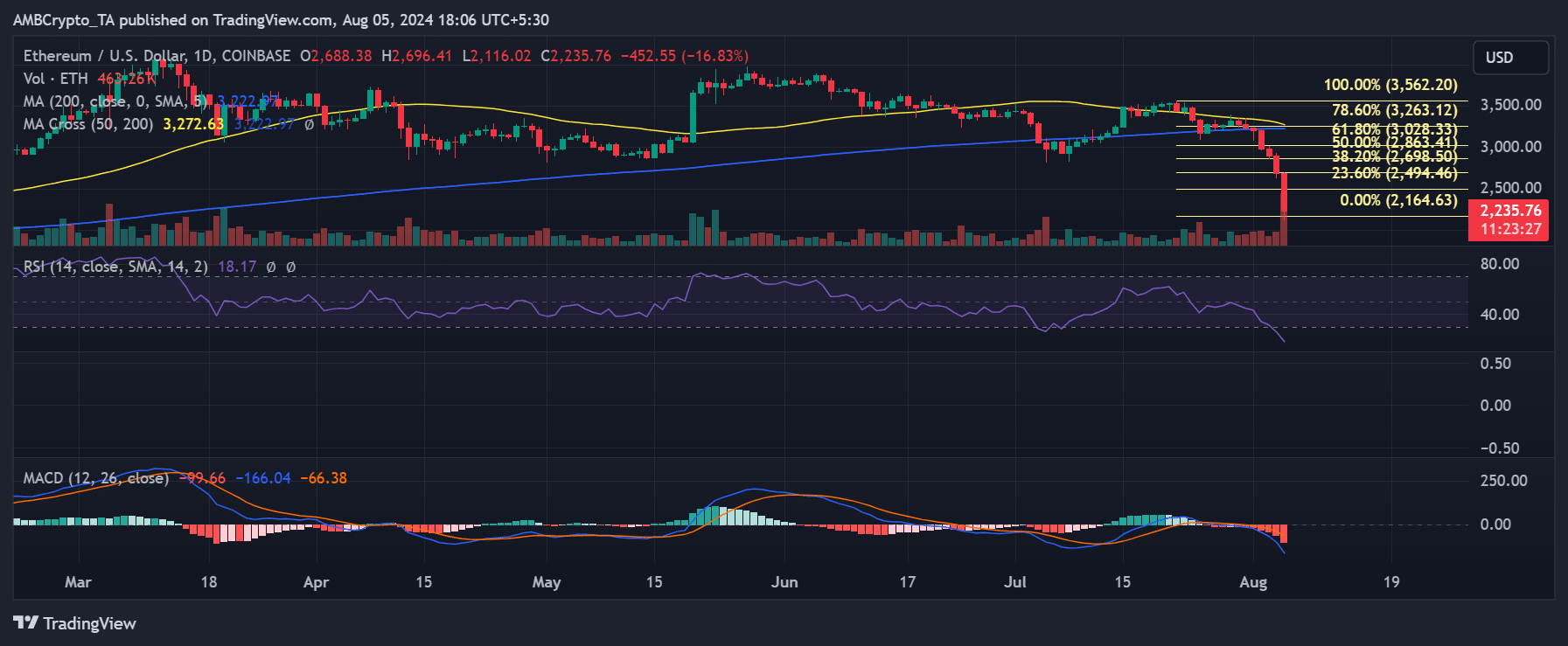Viewport: 1568px width, 646px height.
Task: Click the 80.00 RSI axis label
Action: pos(1500,264)
